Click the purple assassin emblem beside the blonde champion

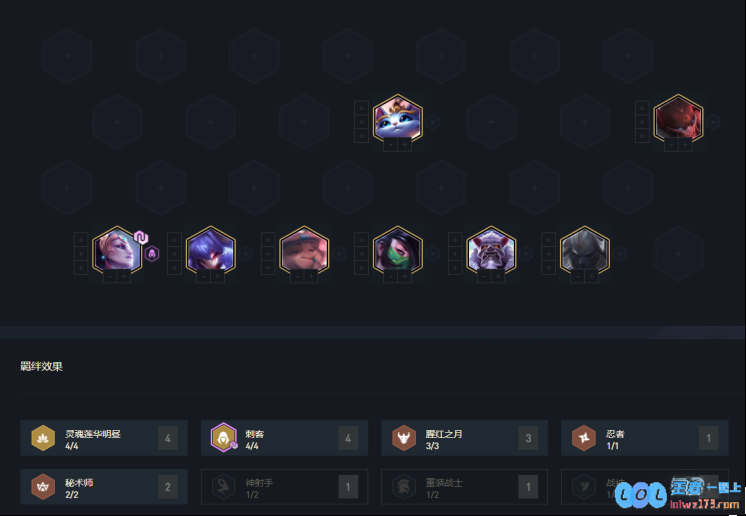152,254
